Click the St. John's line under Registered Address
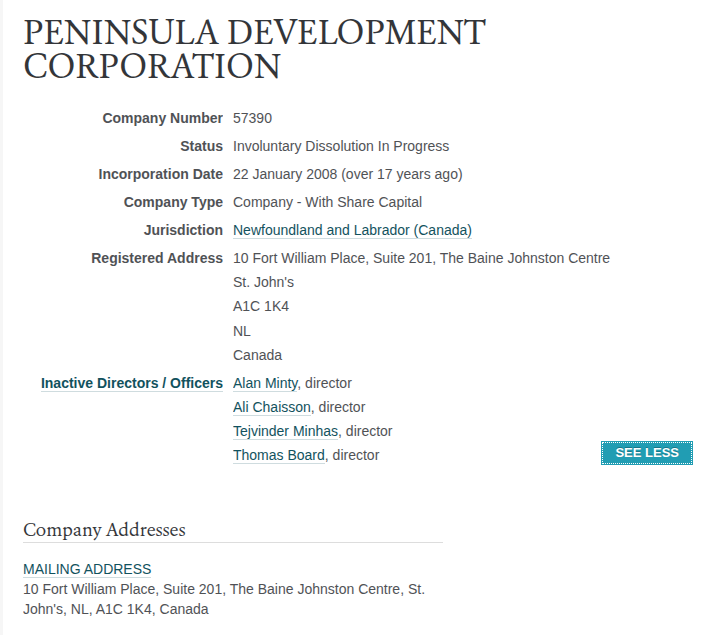Screen dimensions: 705x635 click(263, 282)
